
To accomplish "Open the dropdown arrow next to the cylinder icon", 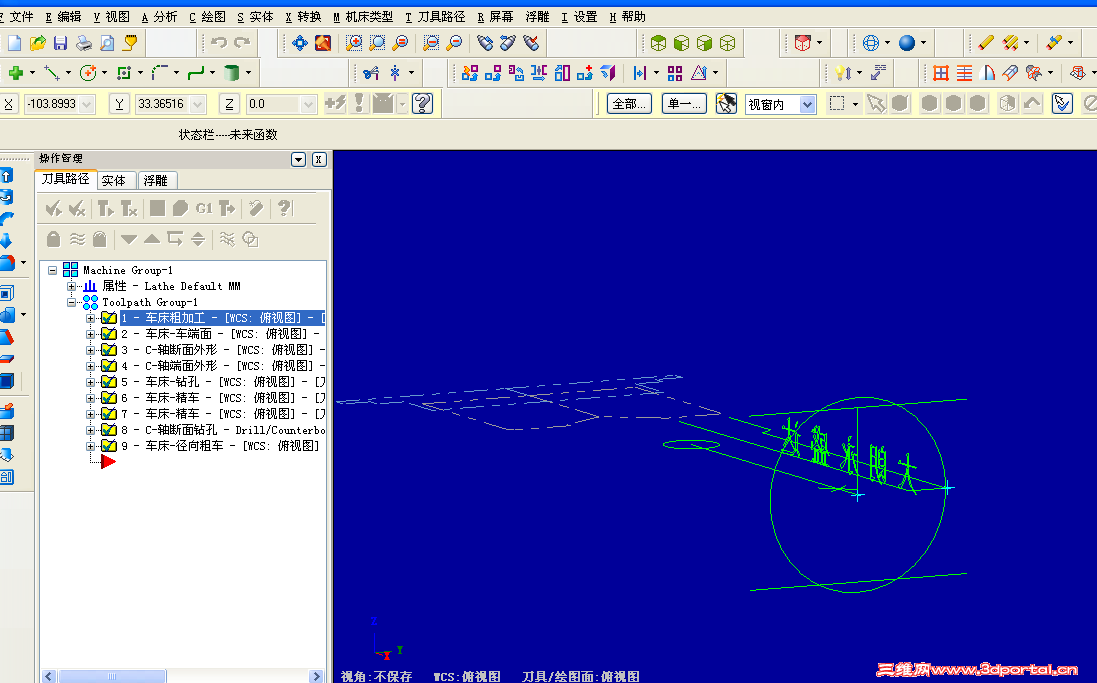I will 248,72.
